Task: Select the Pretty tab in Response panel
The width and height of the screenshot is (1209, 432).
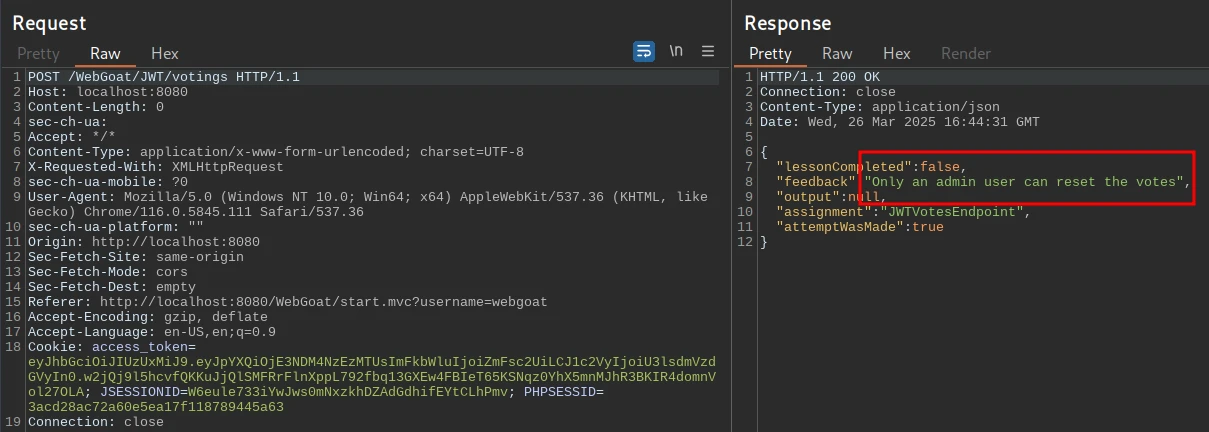Action: [x=770, y=54]
